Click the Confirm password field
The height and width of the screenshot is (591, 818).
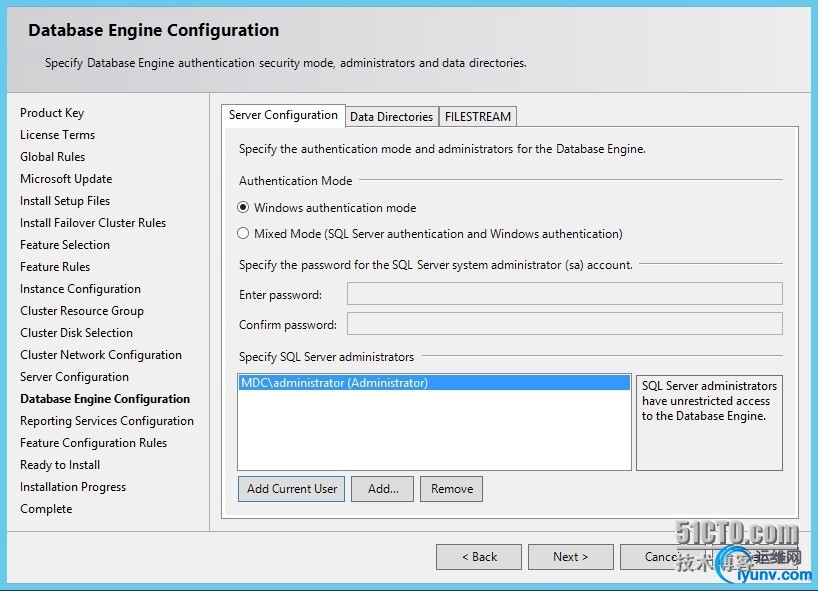564,323
